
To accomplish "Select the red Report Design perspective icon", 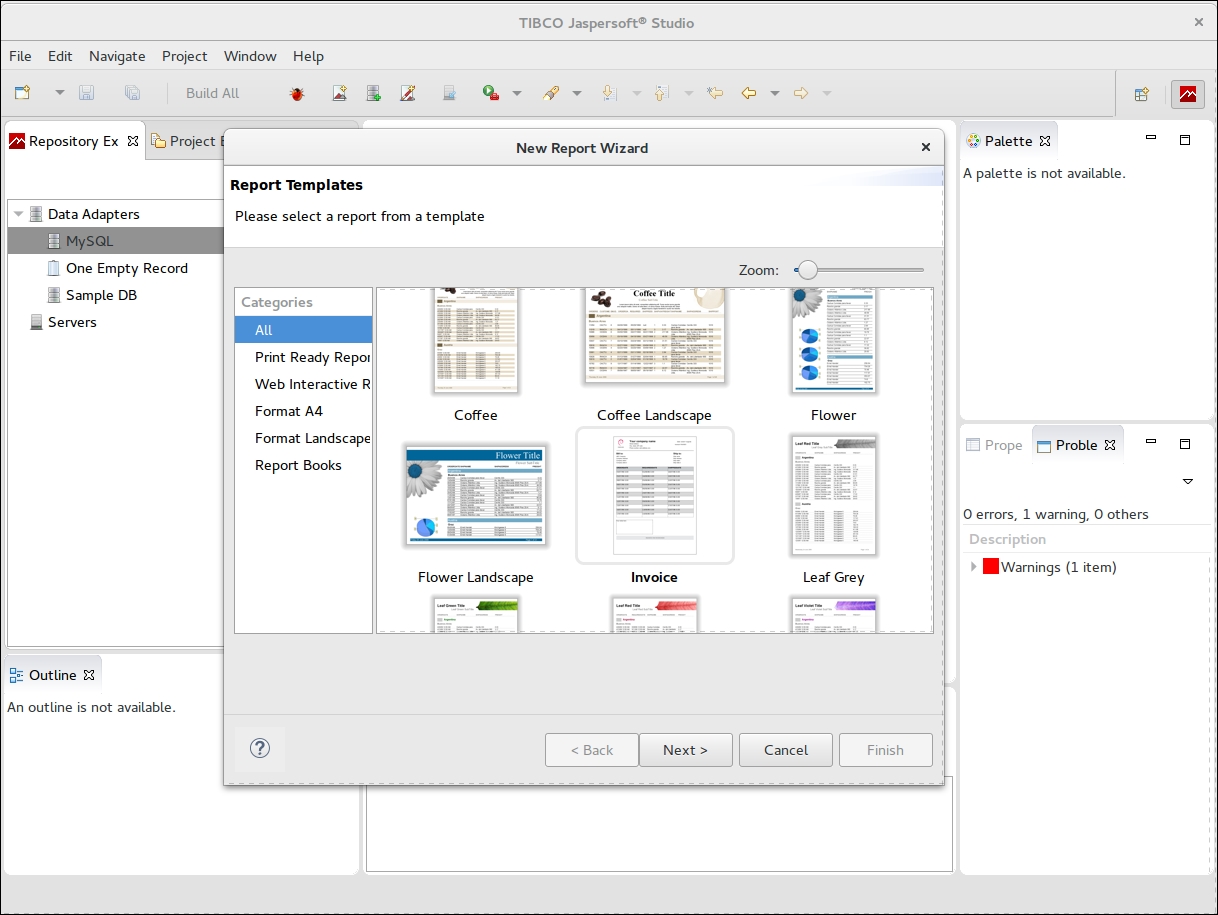I will click(x=1187, y=94).
